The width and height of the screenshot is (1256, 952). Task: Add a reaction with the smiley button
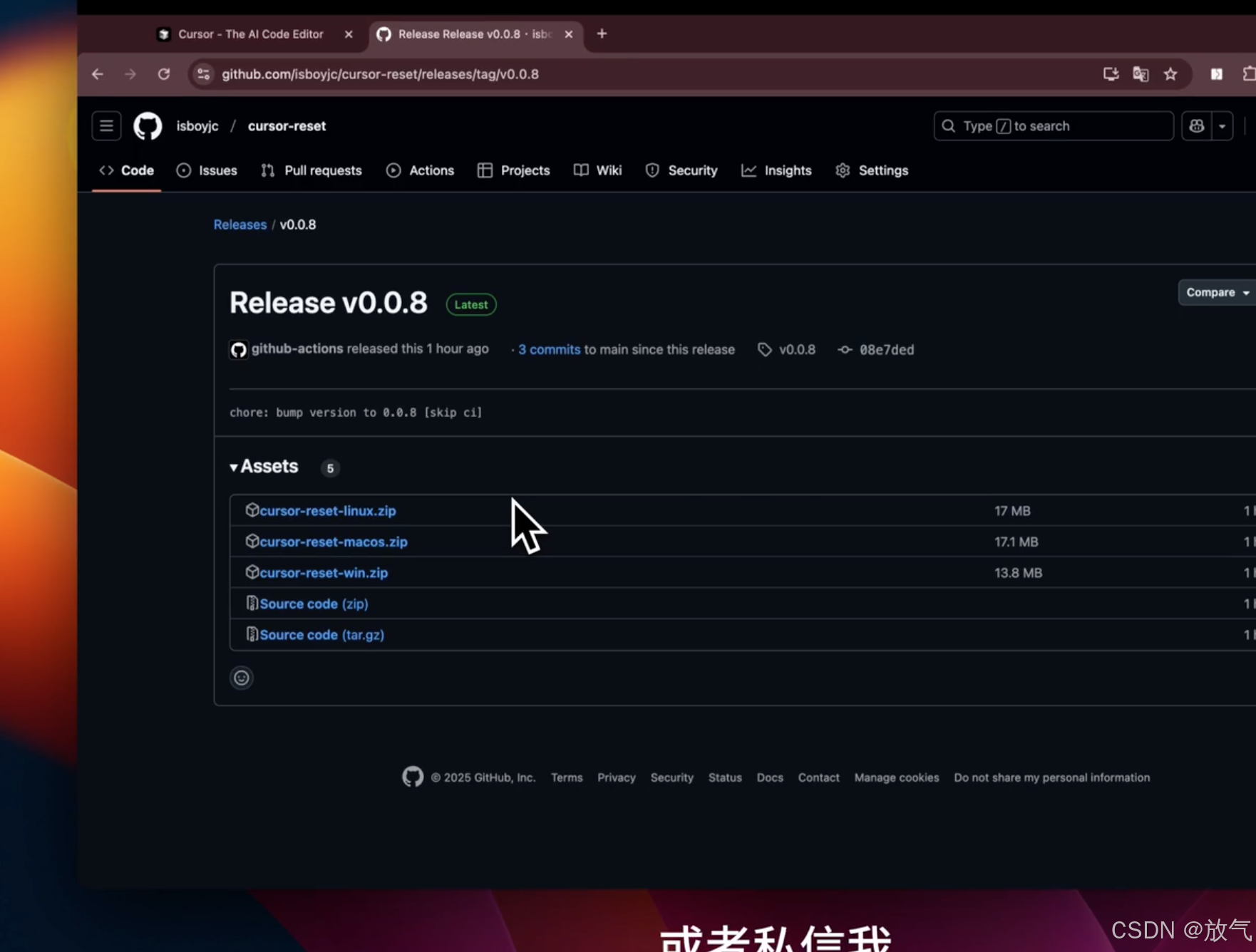click(242, 678)
